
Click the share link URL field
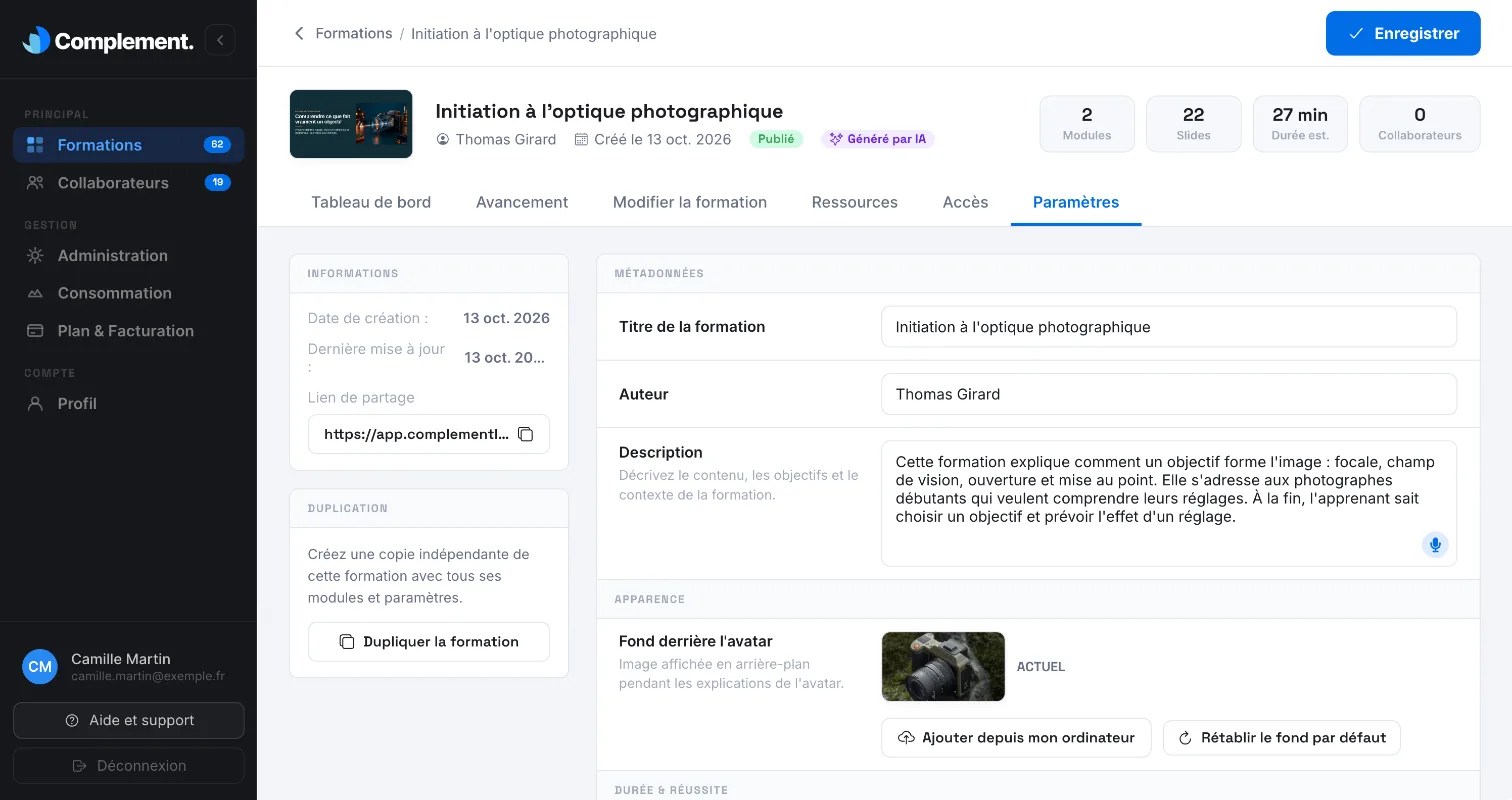(429, 434)
